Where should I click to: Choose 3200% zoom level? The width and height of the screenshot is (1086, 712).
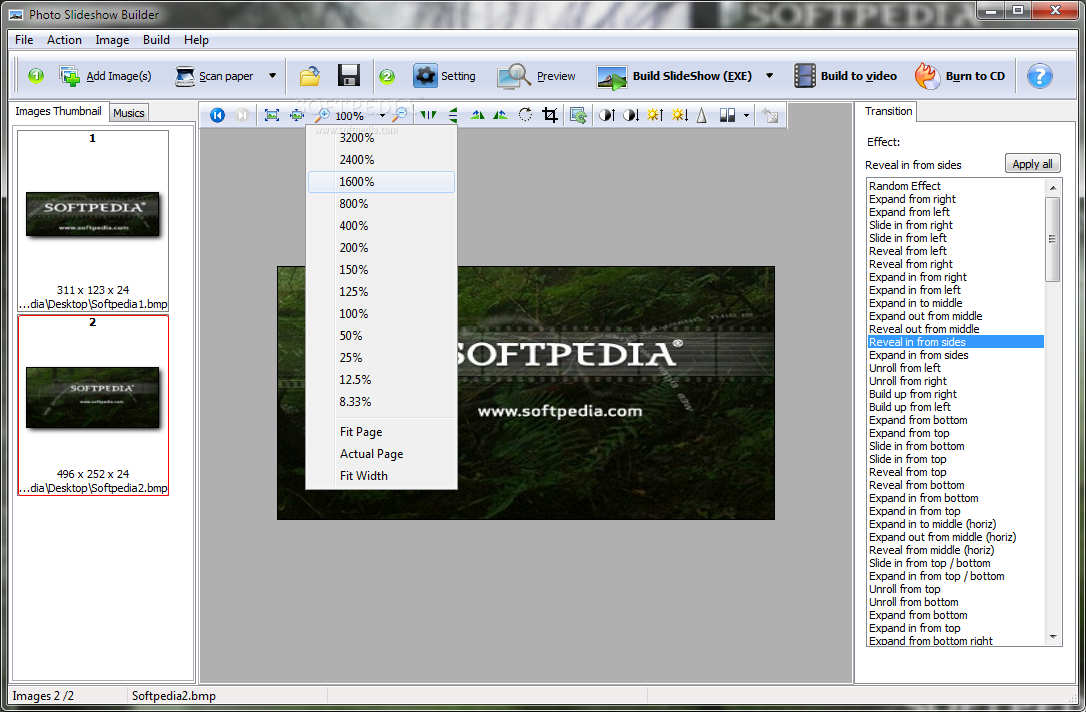(381, 138)
